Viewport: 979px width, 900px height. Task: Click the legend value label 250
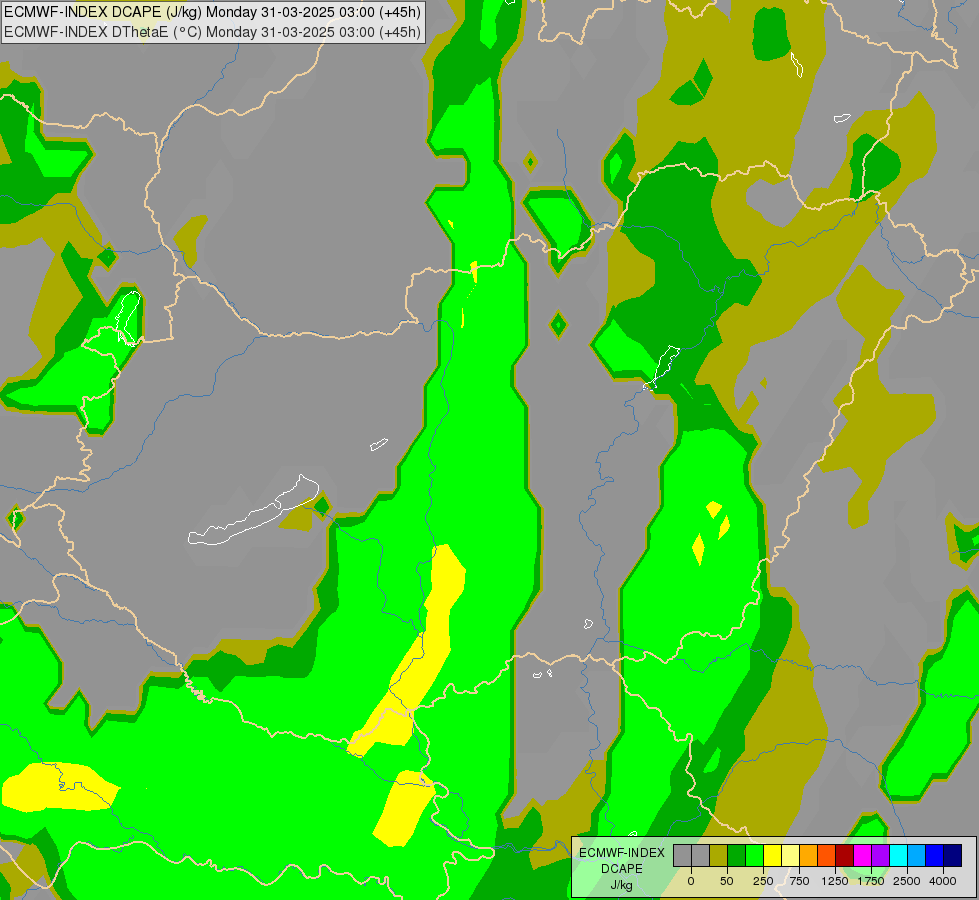click(x=763, y=881)
